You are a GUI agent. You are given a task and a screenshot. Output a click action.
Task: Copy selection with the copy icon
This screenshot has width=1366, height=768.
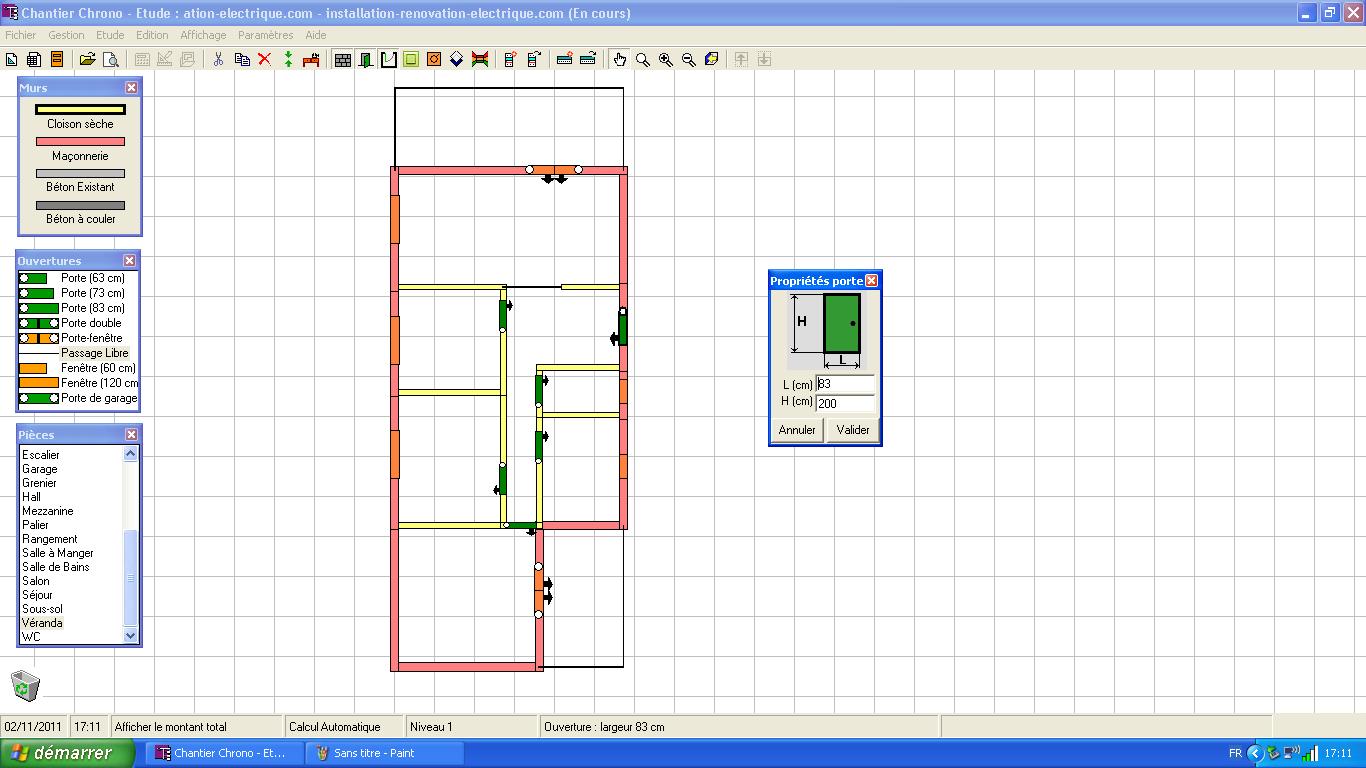[x=242, y=59]
